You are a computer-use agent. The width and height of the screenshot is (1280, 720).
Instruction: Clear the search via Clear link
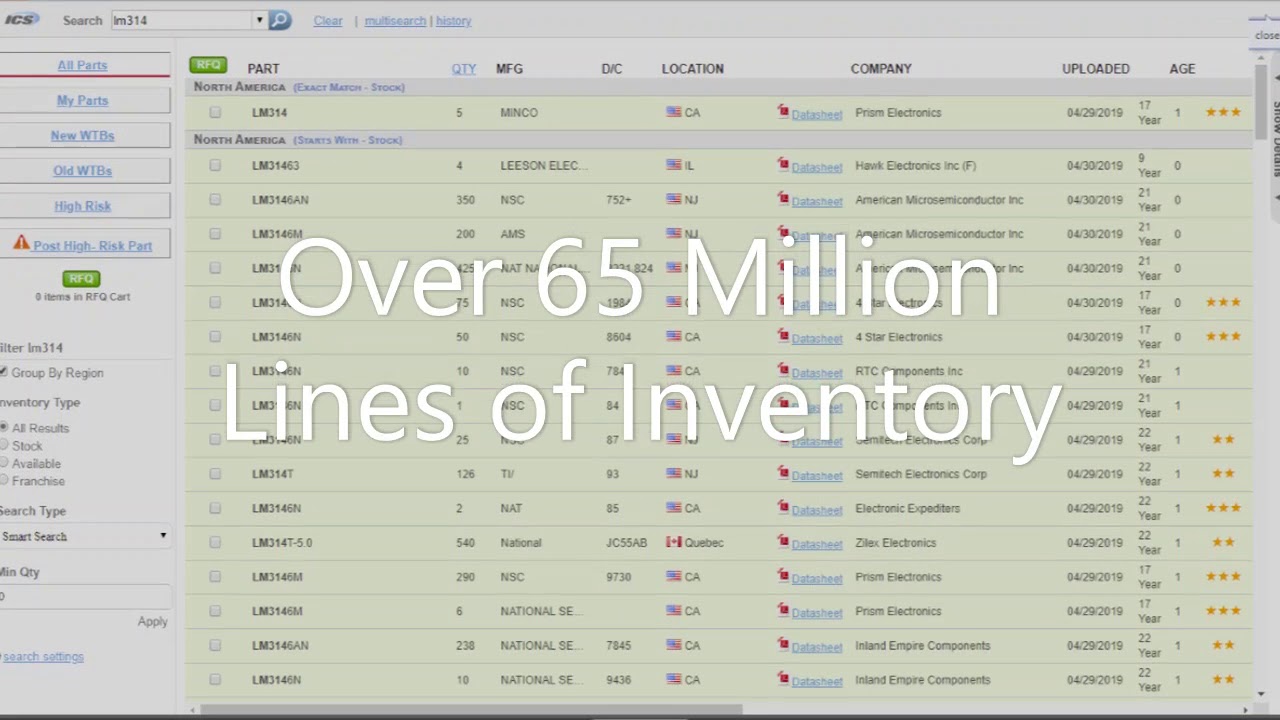[x=328, y=21]
